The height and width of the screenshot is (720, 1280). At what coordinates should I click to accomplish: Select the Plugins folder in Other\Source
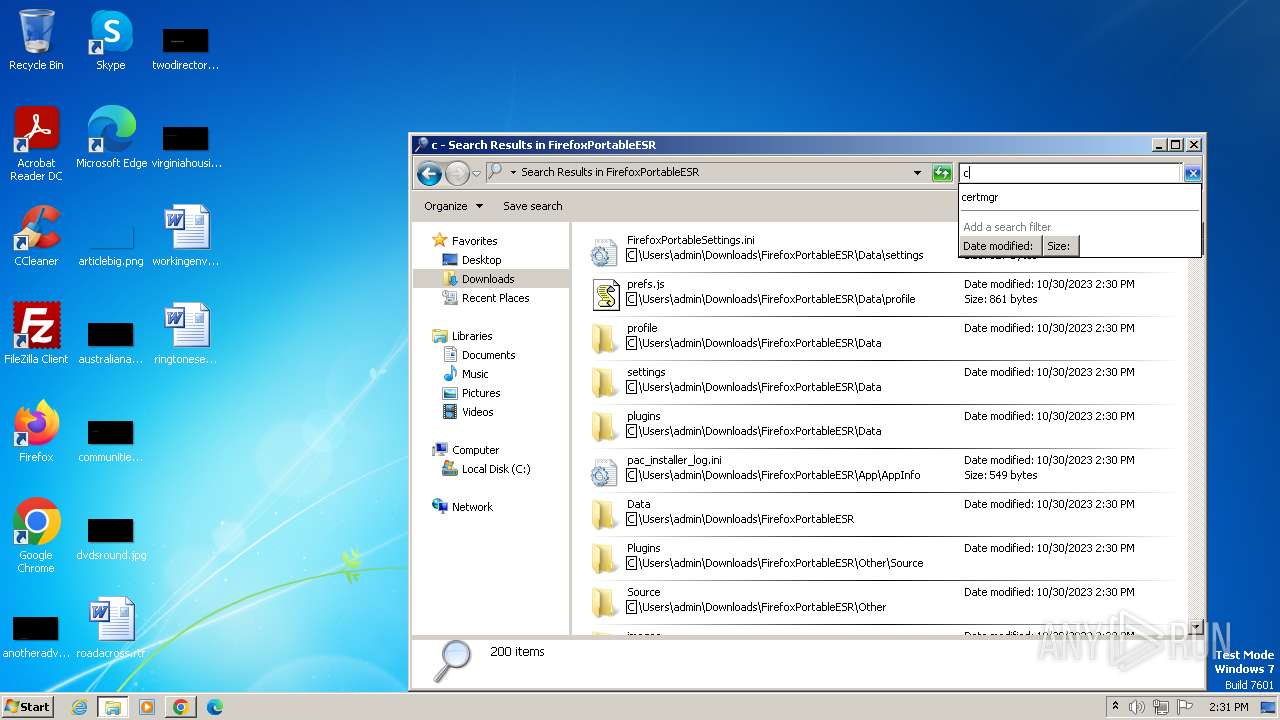[881, 556]
